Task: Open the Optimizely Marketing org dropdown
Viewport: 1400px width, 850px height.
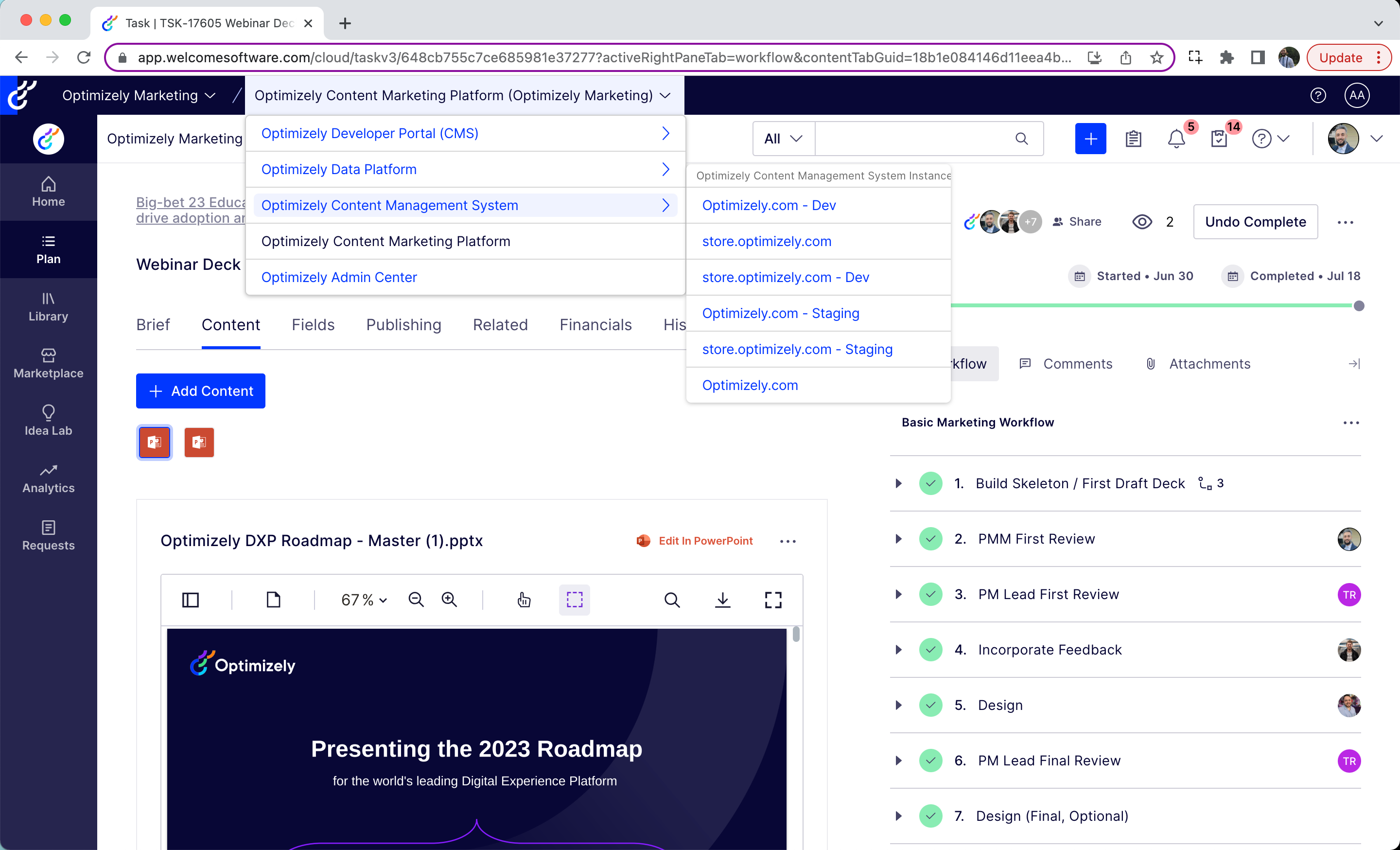Action: 139,95
